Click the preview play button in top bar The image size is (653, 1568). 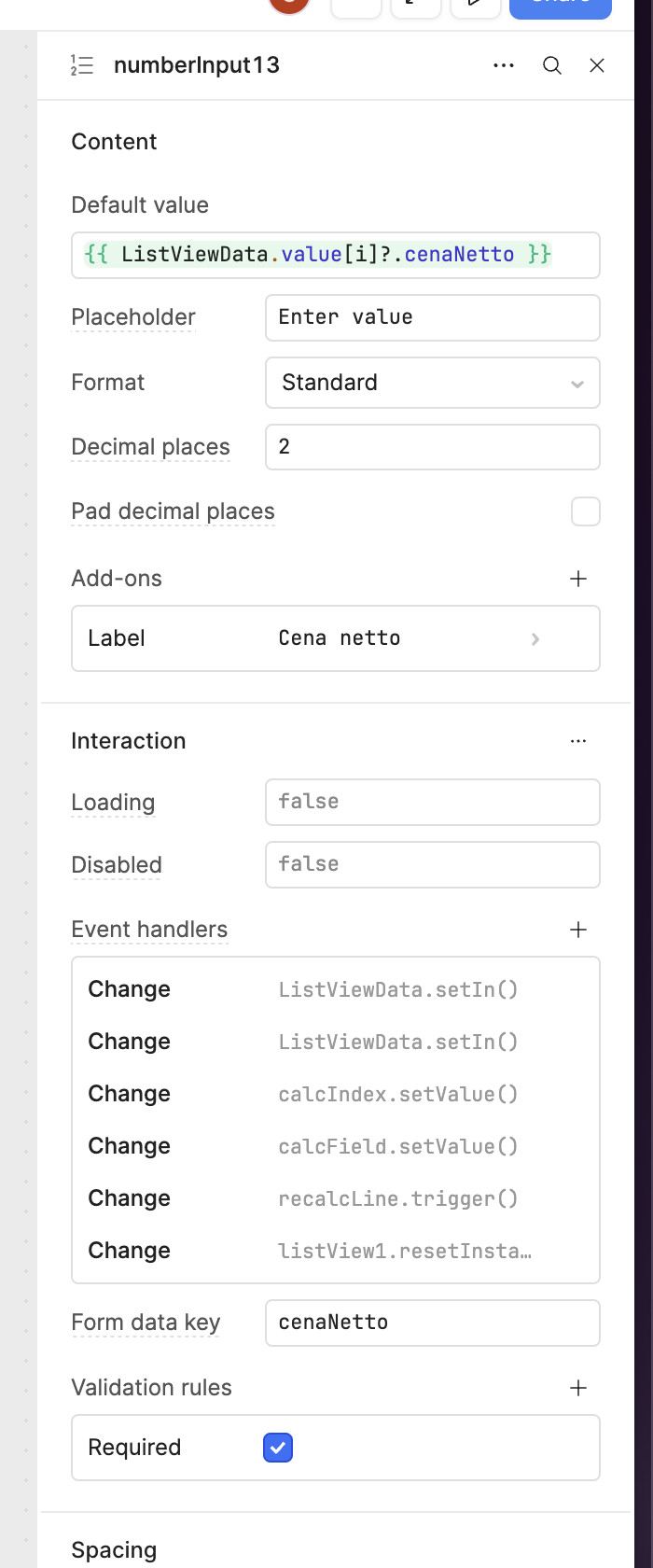[475, 5]
